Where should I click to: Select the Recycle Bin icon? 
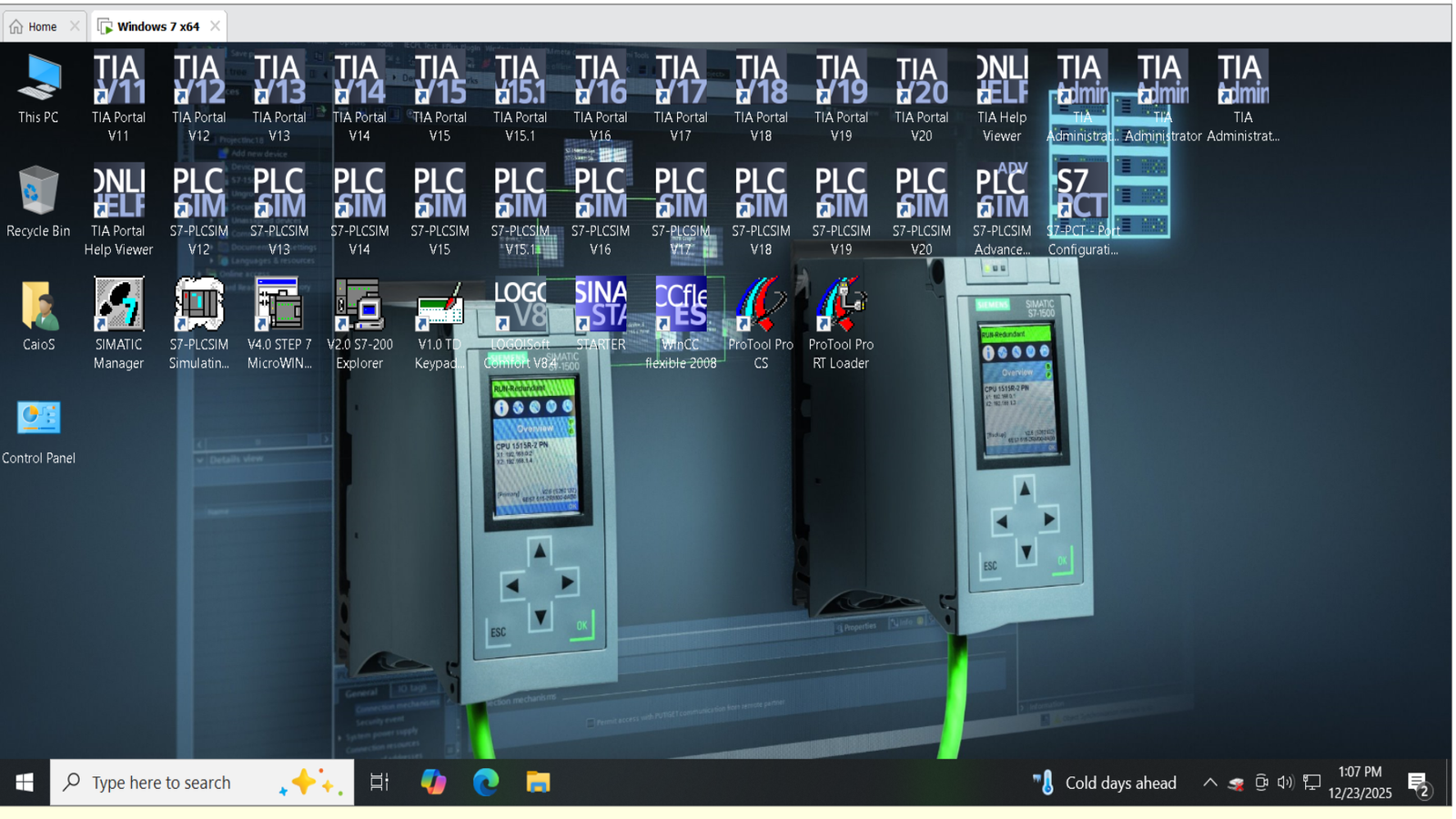point(38,193)
